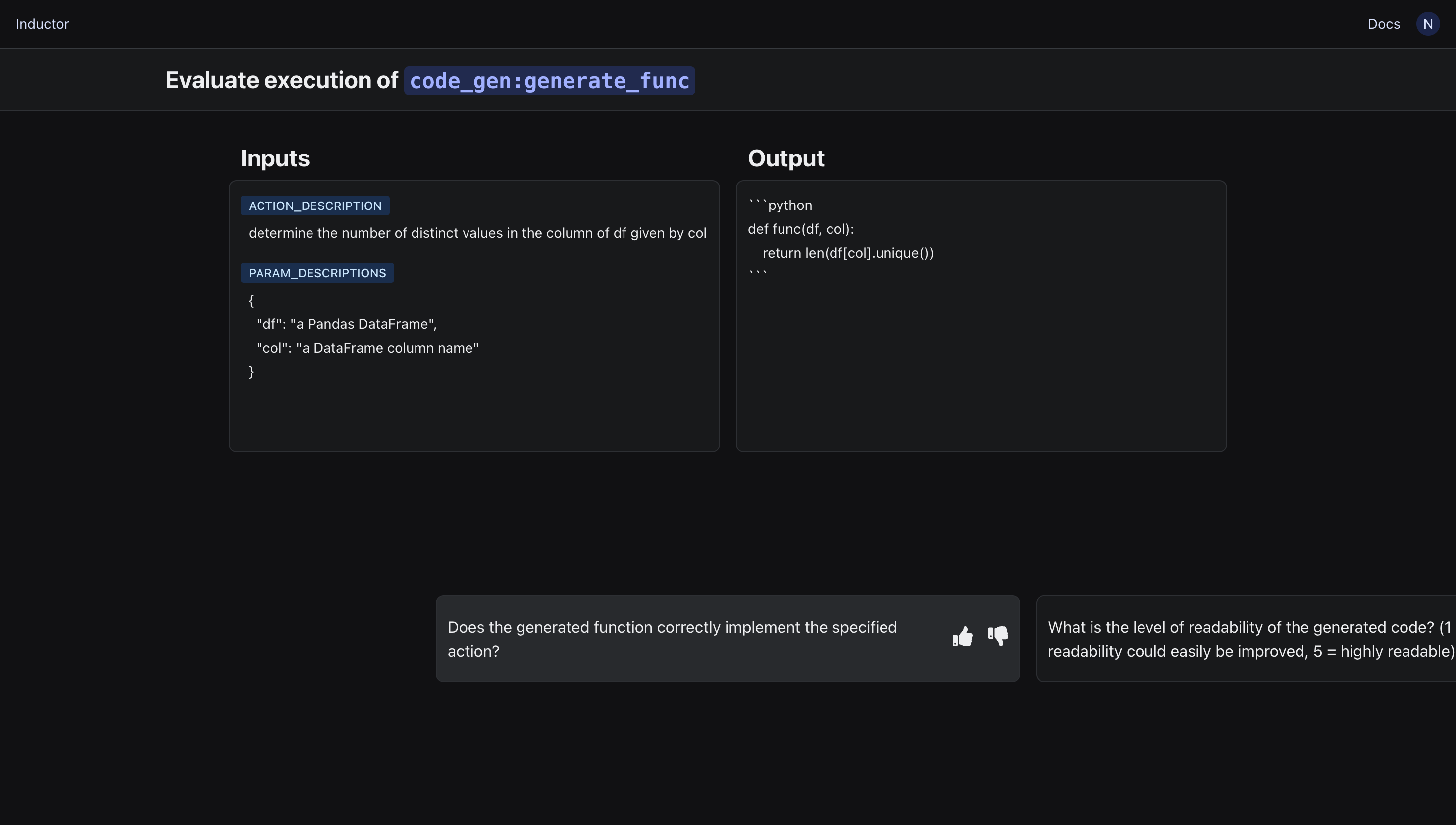1456x825 pixels.
Task: Open the N user avatar menu
Action: click(1428, 24)
